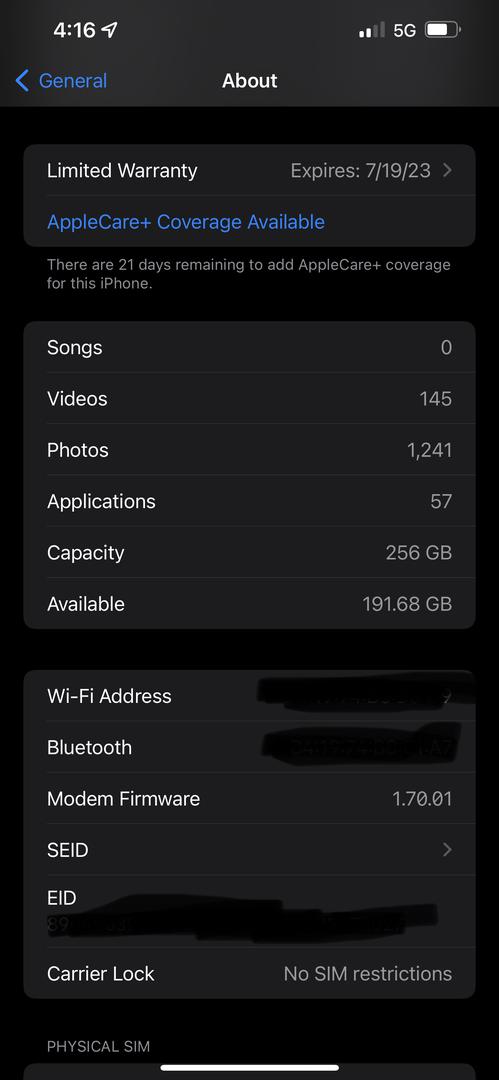Tap the Applications row showing 57

pyautogui.click(x=250, y=501)
